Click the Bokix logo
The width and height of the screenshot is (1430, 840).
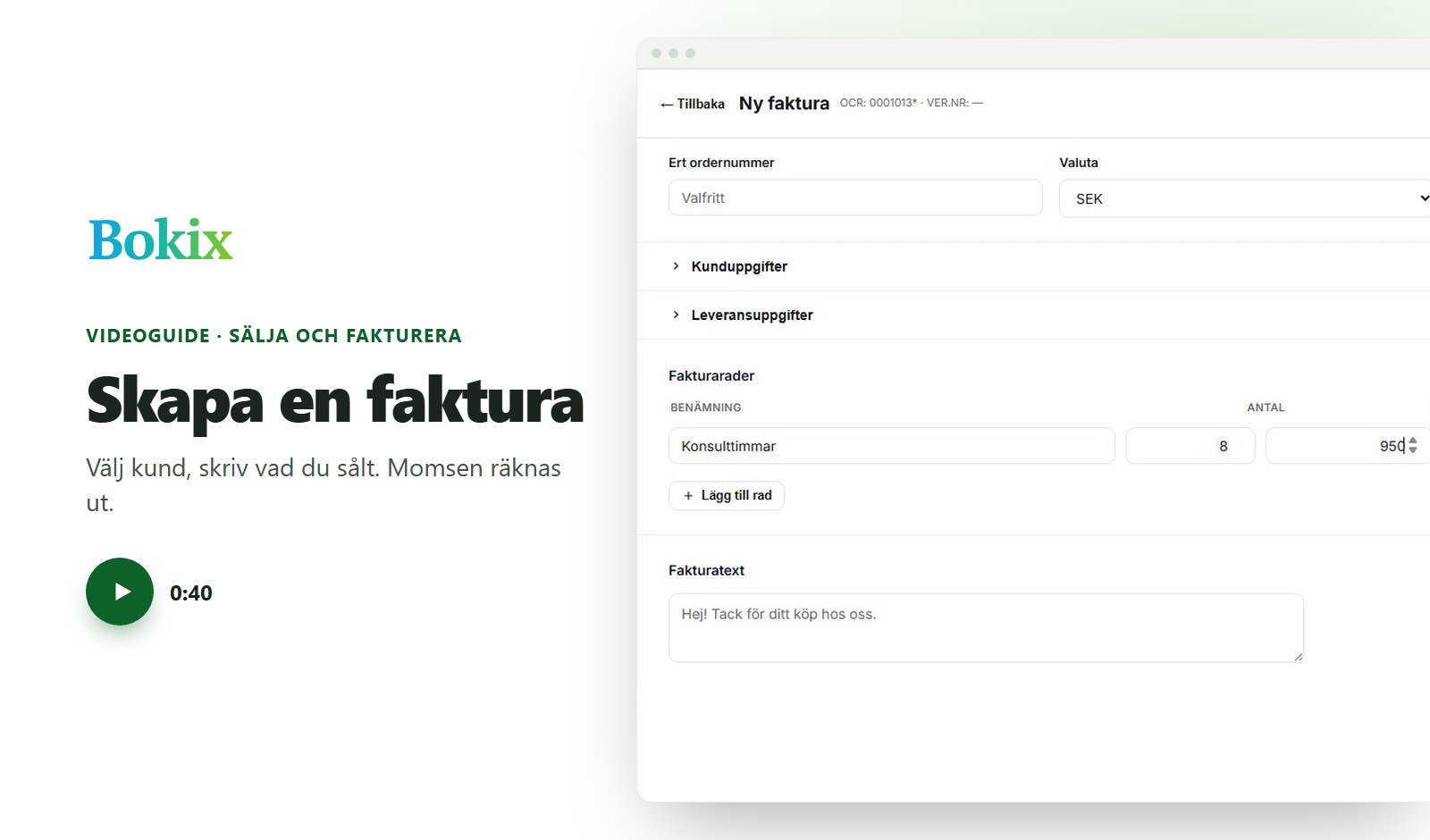pyautogui.click(x=161, y=239)
